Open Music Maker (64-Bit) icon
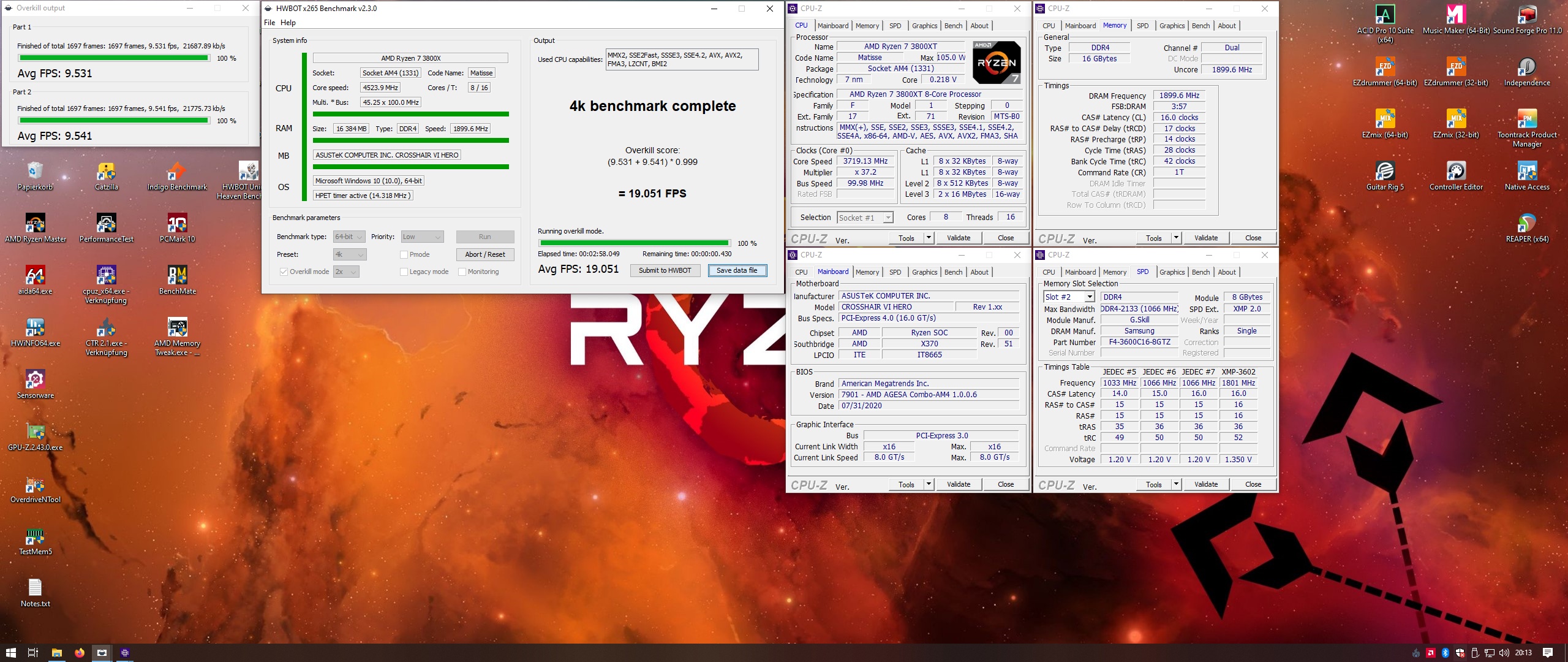The width and height of the screenshot is (1568, 662). (1456, 20)
